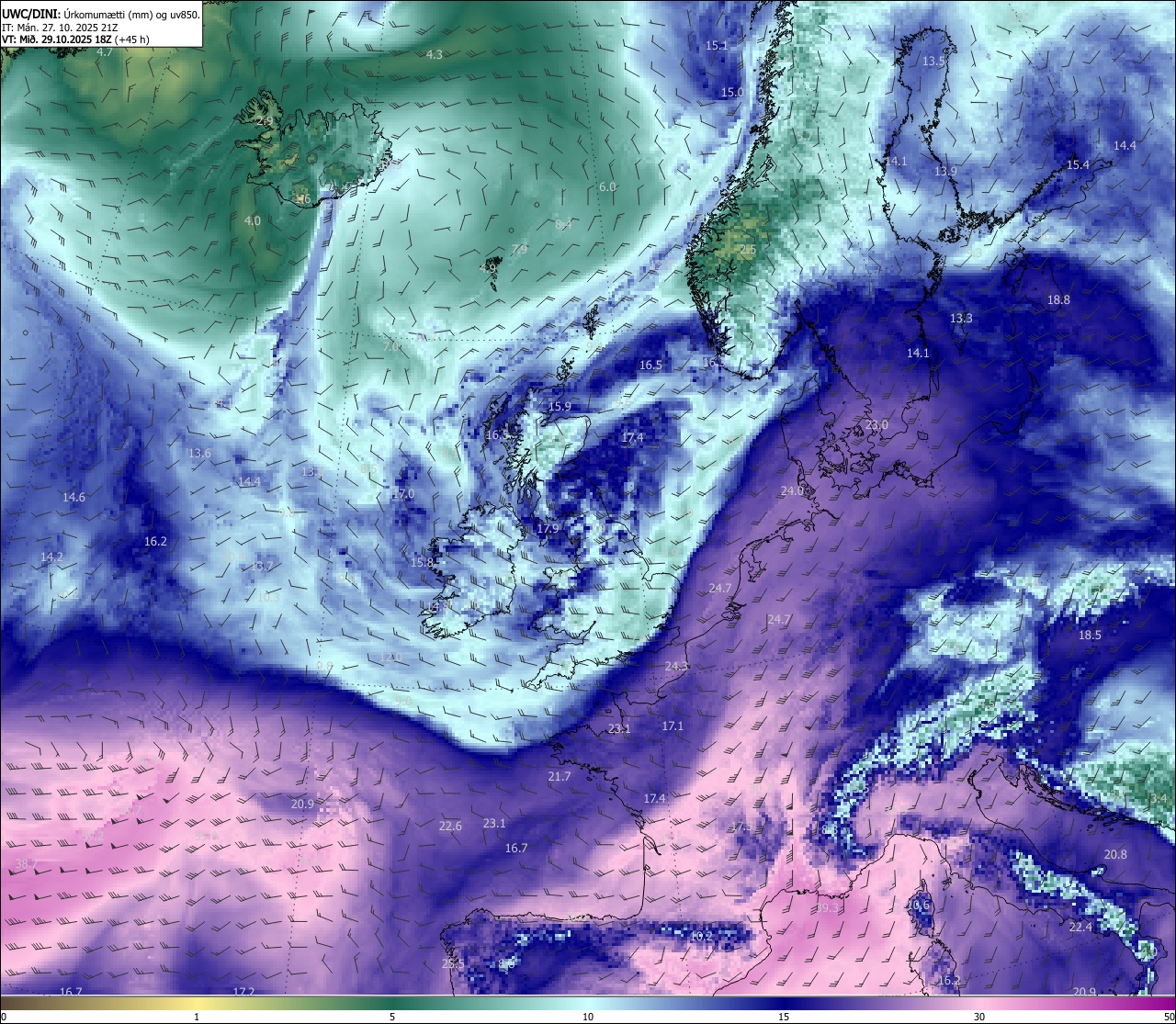The image size is (1176, 1024).
Task: Click the 13.7 value over the Atlantic
Action: (263, 567)
